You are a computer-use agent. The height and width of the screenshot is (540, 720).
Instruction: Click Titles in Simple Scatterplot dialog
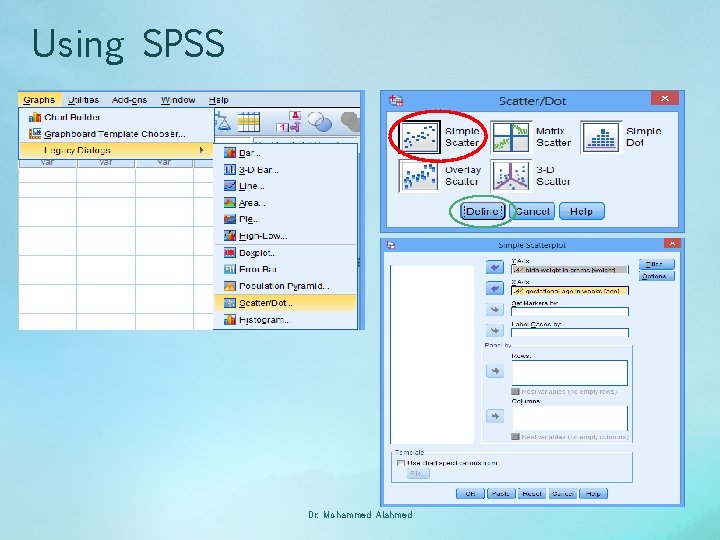point(657,264)
